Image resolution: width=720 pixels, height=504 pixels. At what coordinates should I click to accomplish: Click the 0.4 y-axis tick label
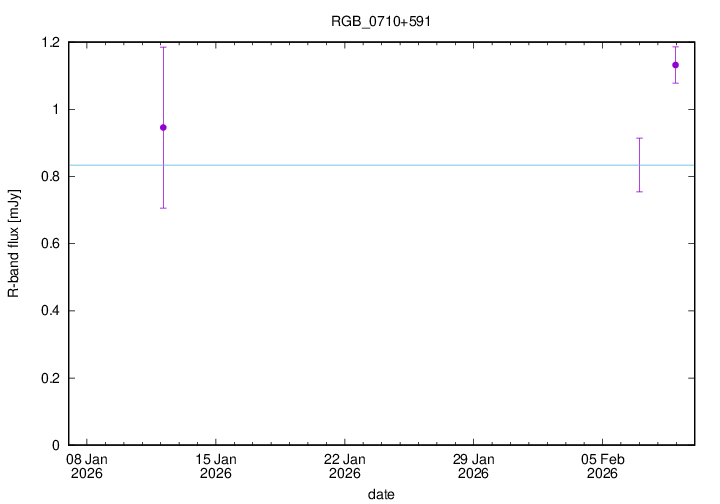[49, 311]
